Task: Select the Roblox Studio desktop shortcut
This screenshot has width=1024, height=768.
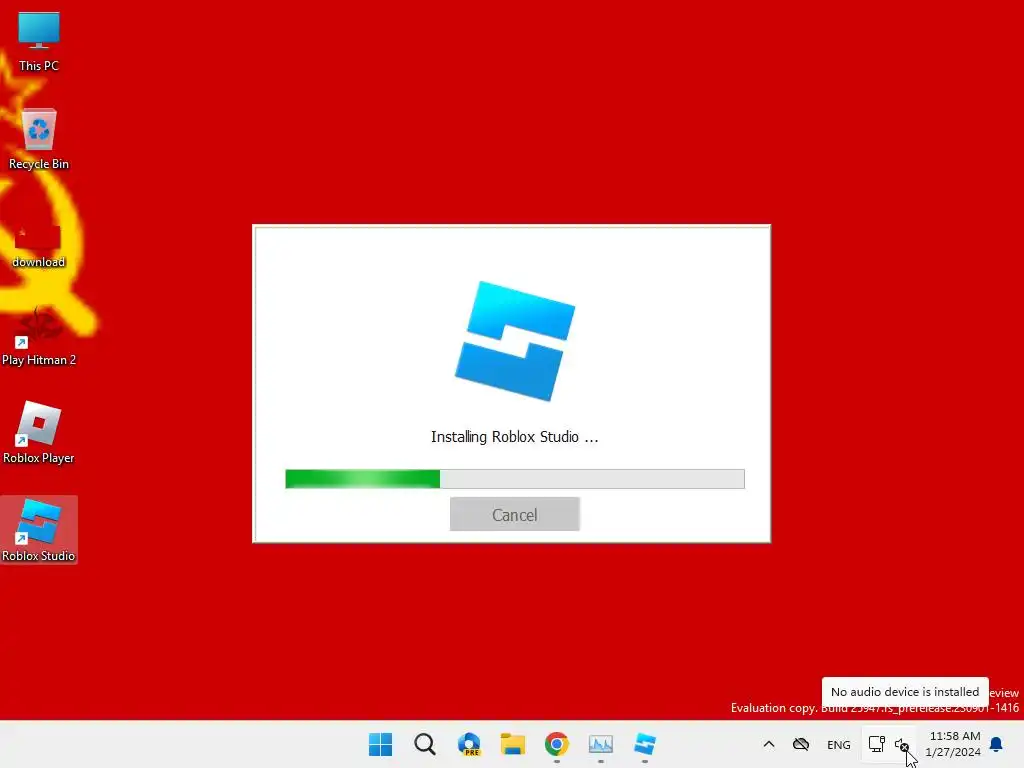Action: 39,530
